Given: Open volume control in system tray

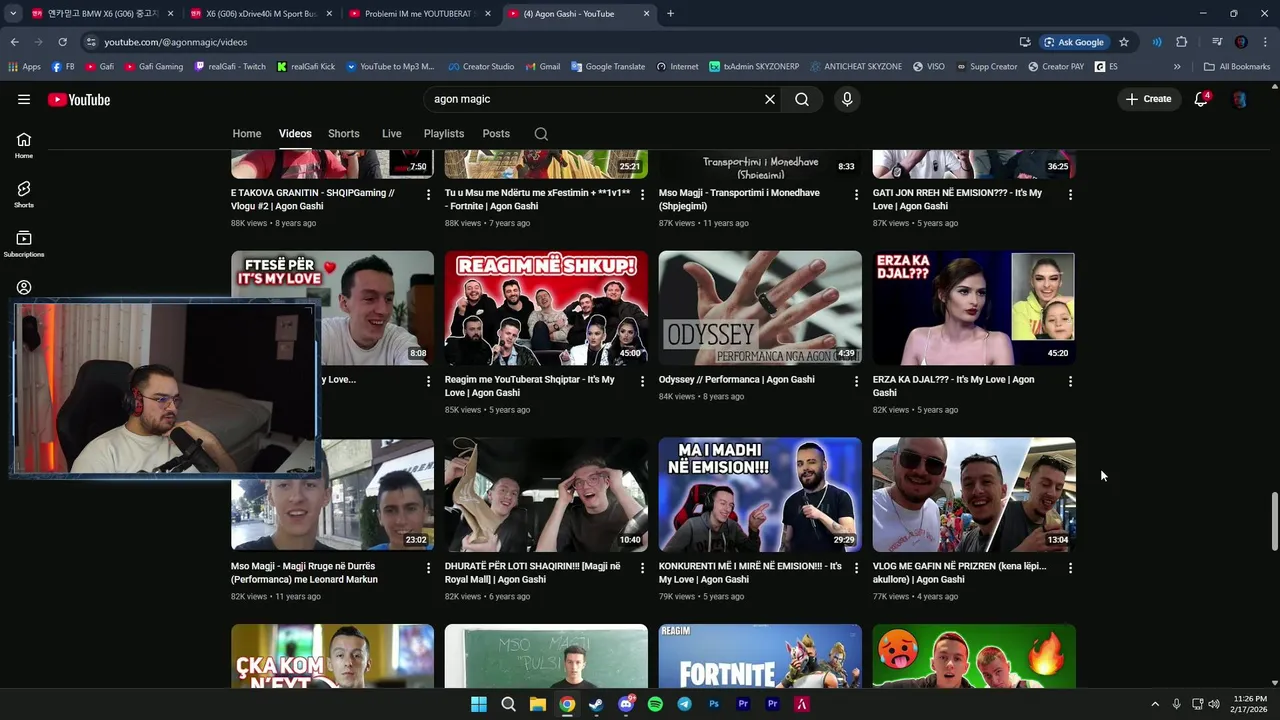Looking at the screenshot, I should [1214, 704].
